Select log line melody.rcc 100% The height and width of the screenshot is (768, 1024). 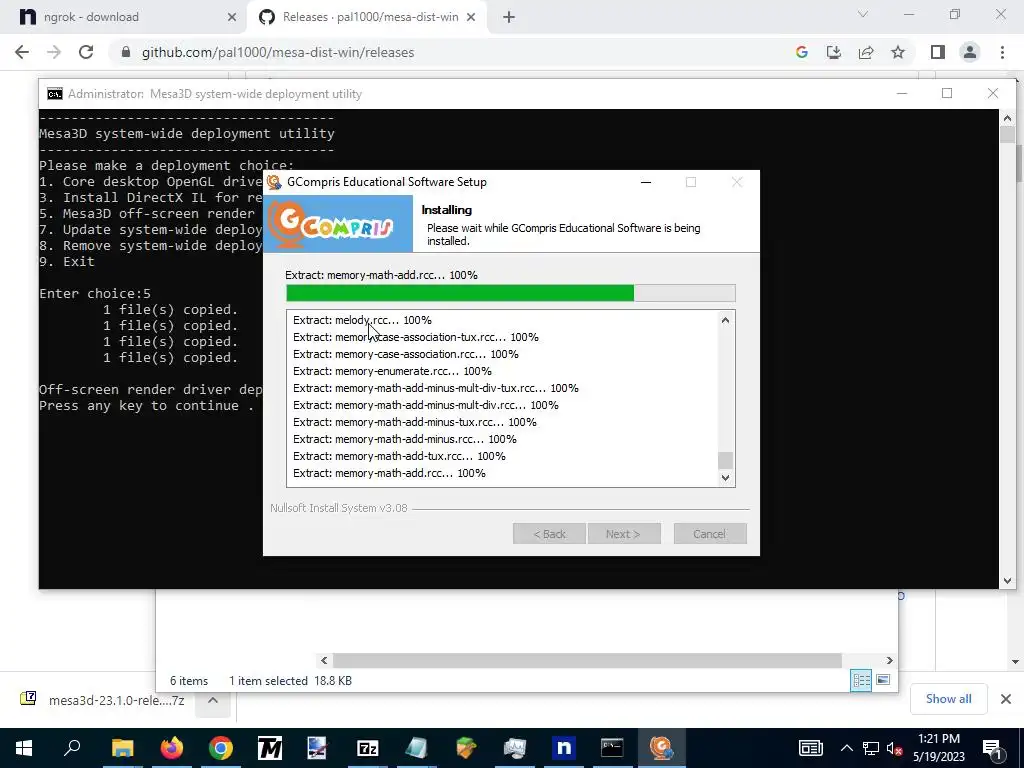362,320
